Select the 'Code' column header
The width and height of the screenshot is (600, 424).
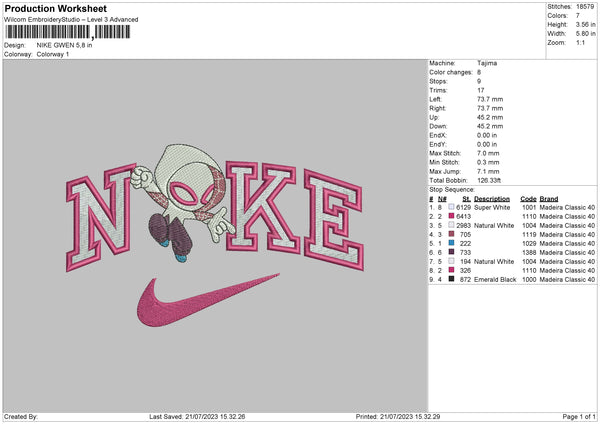click(x=528, y=199)
